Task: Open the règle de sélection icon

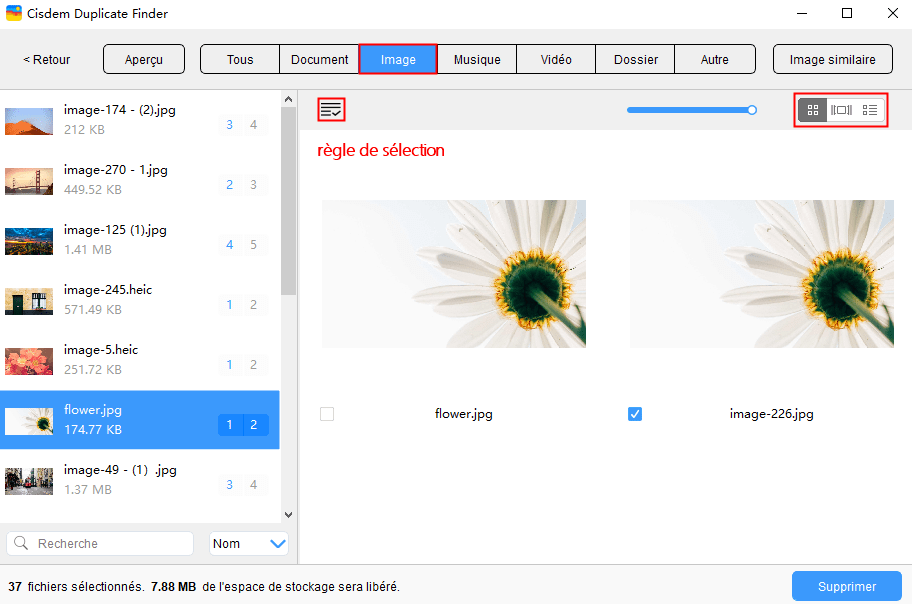Action: pos(330,110)
